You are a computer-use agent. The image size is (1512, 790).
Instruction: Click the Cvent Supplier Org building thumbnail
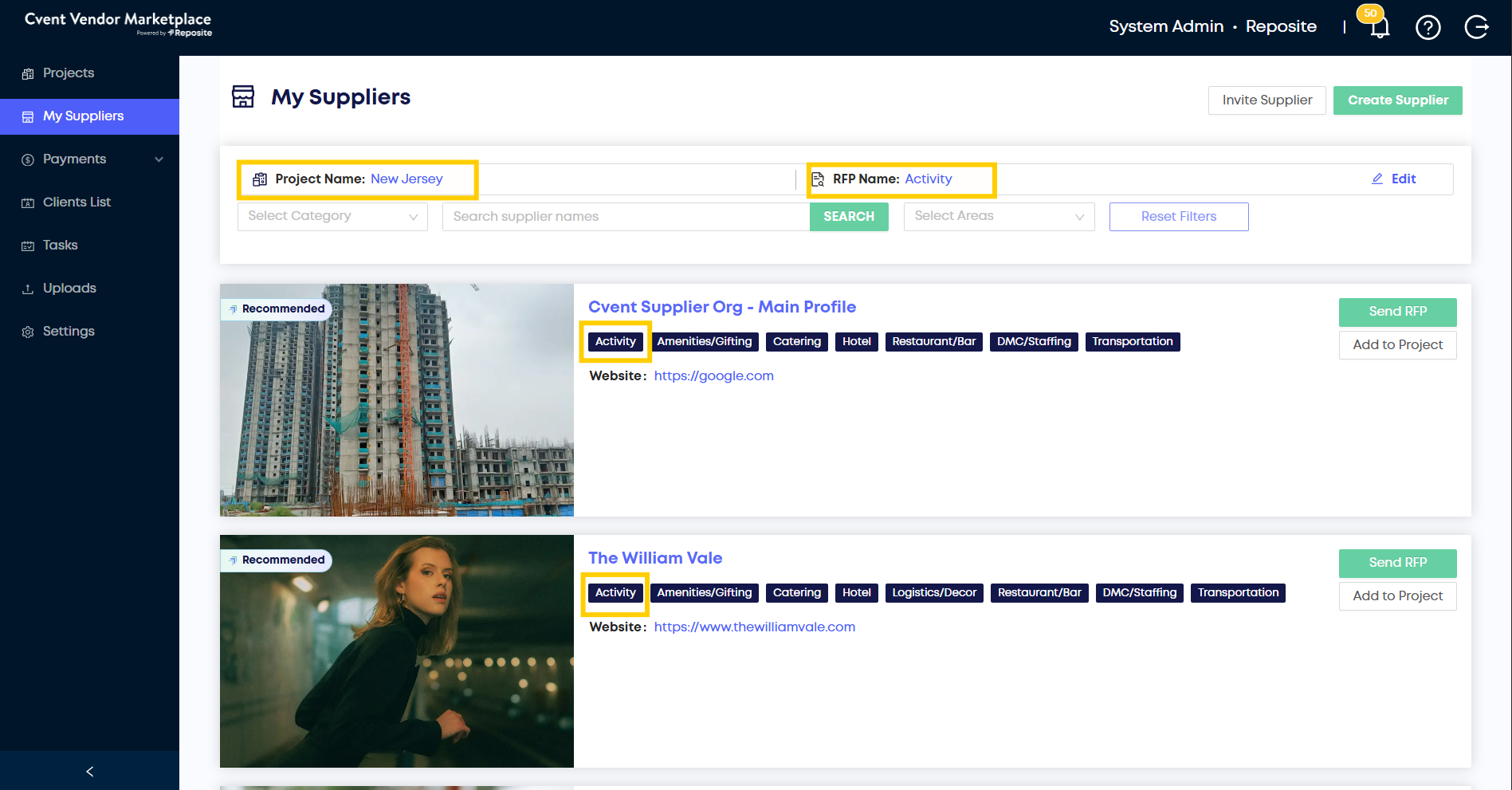pos(397,400)
